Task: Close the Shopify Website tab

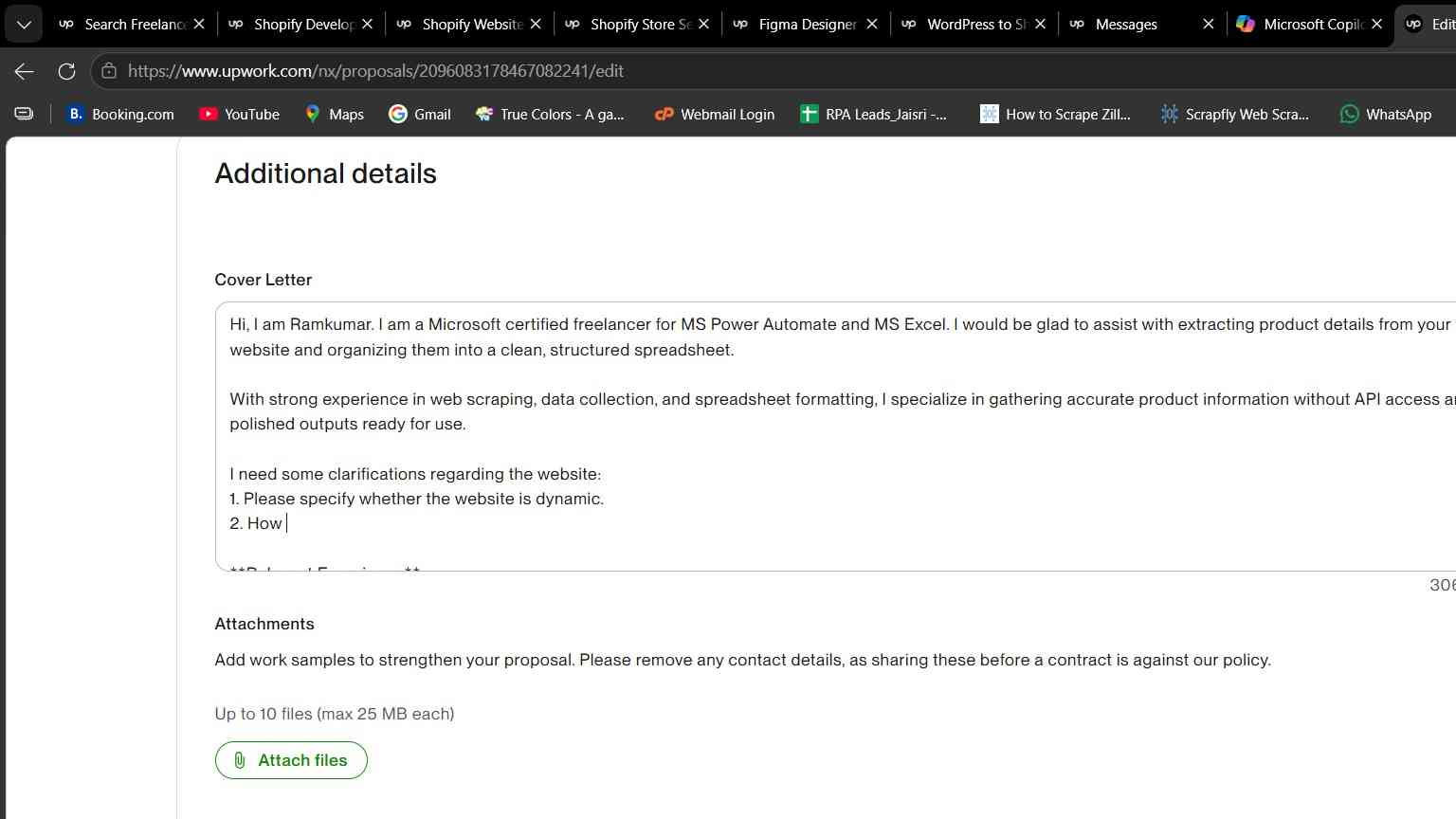Action: coord(536,24)
